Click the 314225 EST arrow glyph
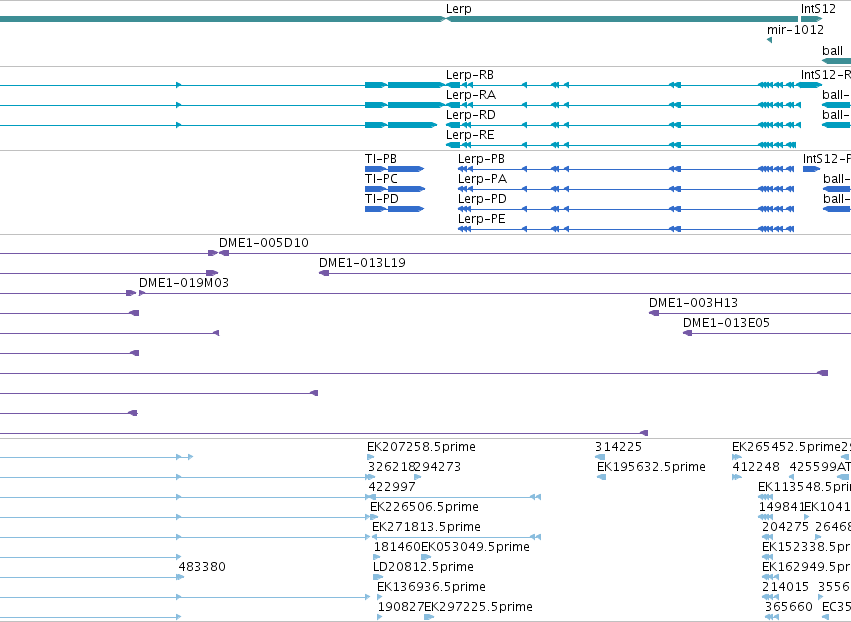 [x=600, y=457]
